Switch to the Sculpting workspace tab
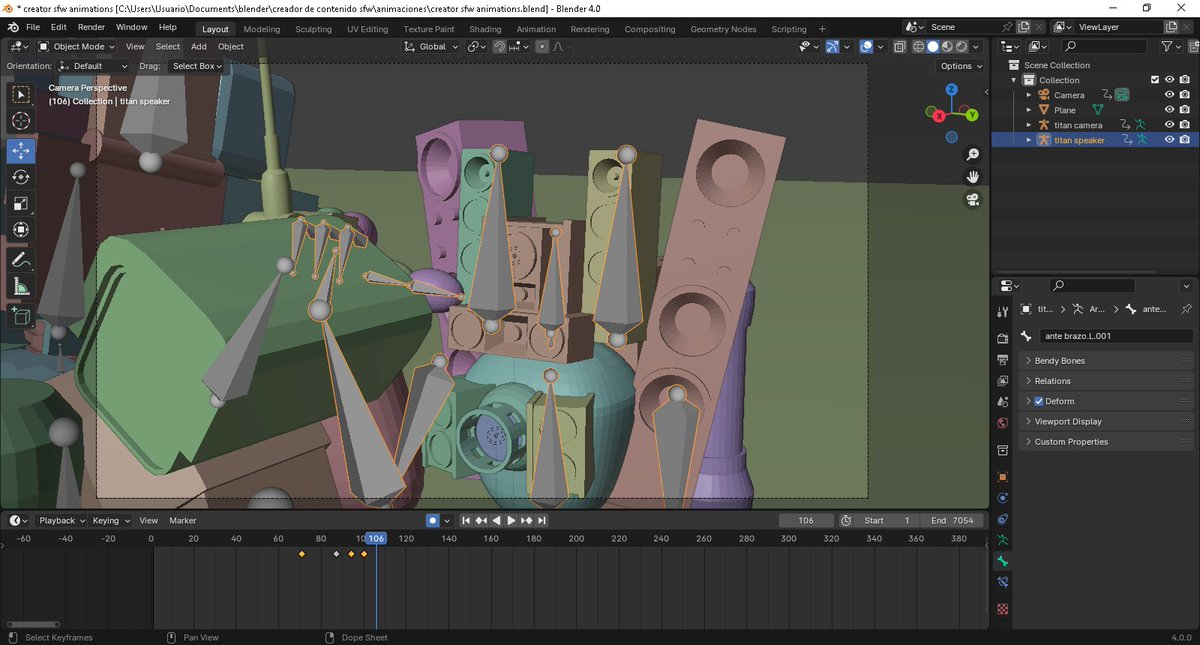Viewport: 1200px width, 645px height. tap(313, 29)
